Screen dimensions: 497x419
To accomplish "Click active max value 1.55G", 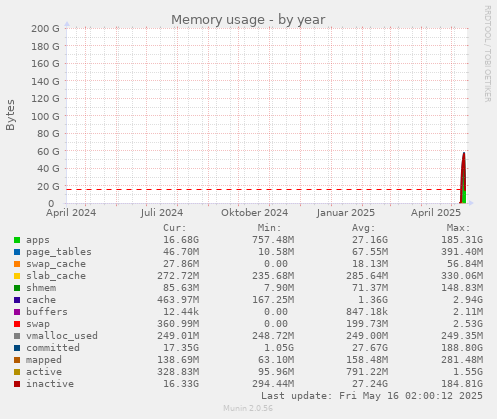I will [x=468, y=372].
